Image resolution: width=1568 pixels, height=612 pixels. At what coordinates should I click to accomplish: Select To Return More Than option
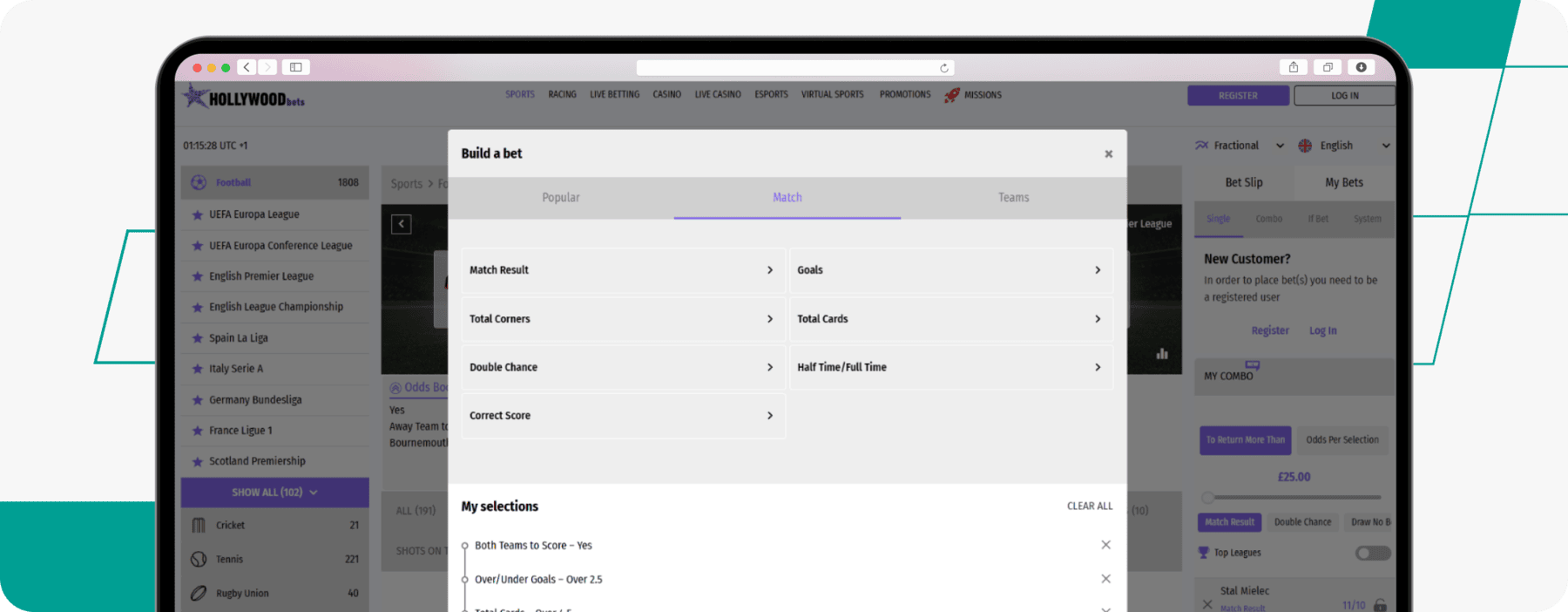coord(1246,440)
